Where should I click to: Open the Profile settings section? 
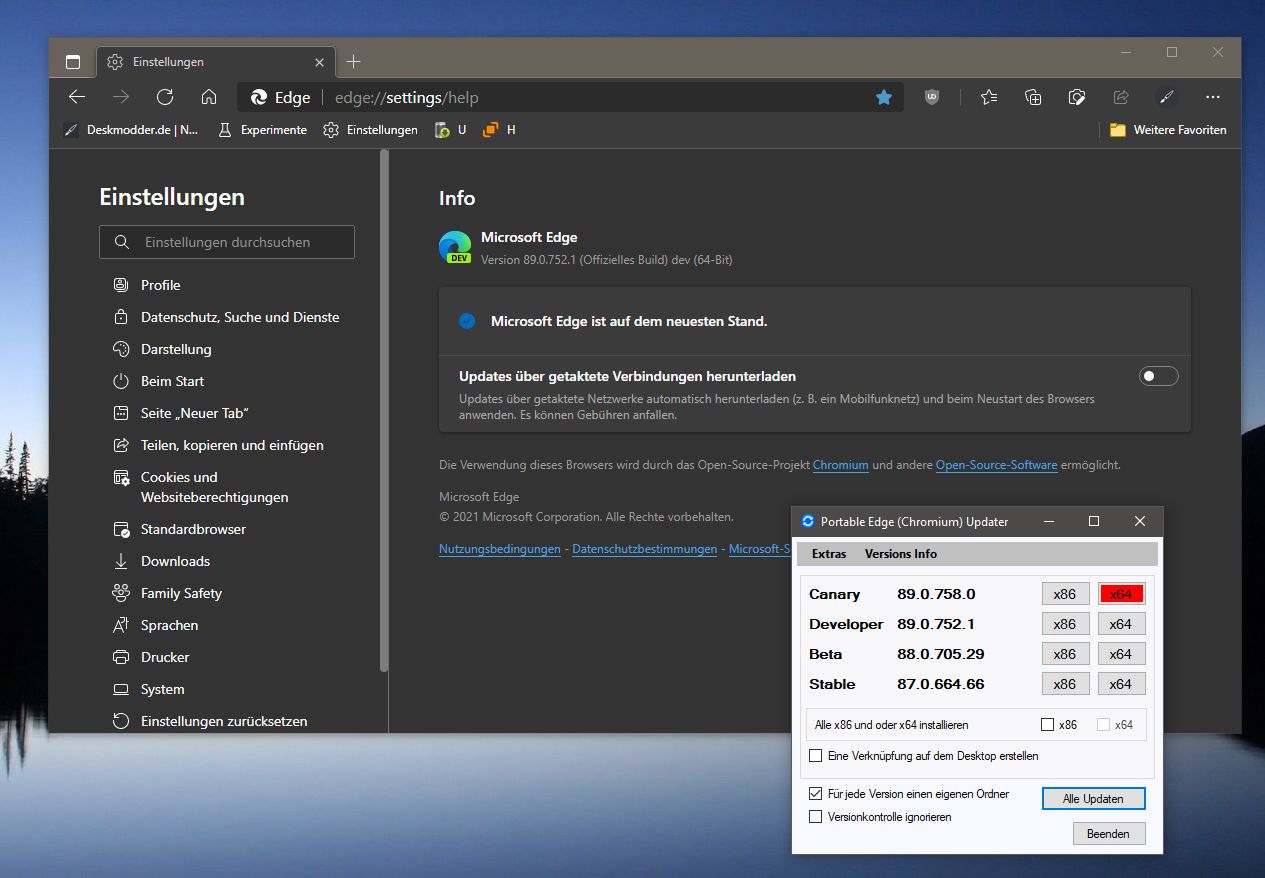click(160, 285)
